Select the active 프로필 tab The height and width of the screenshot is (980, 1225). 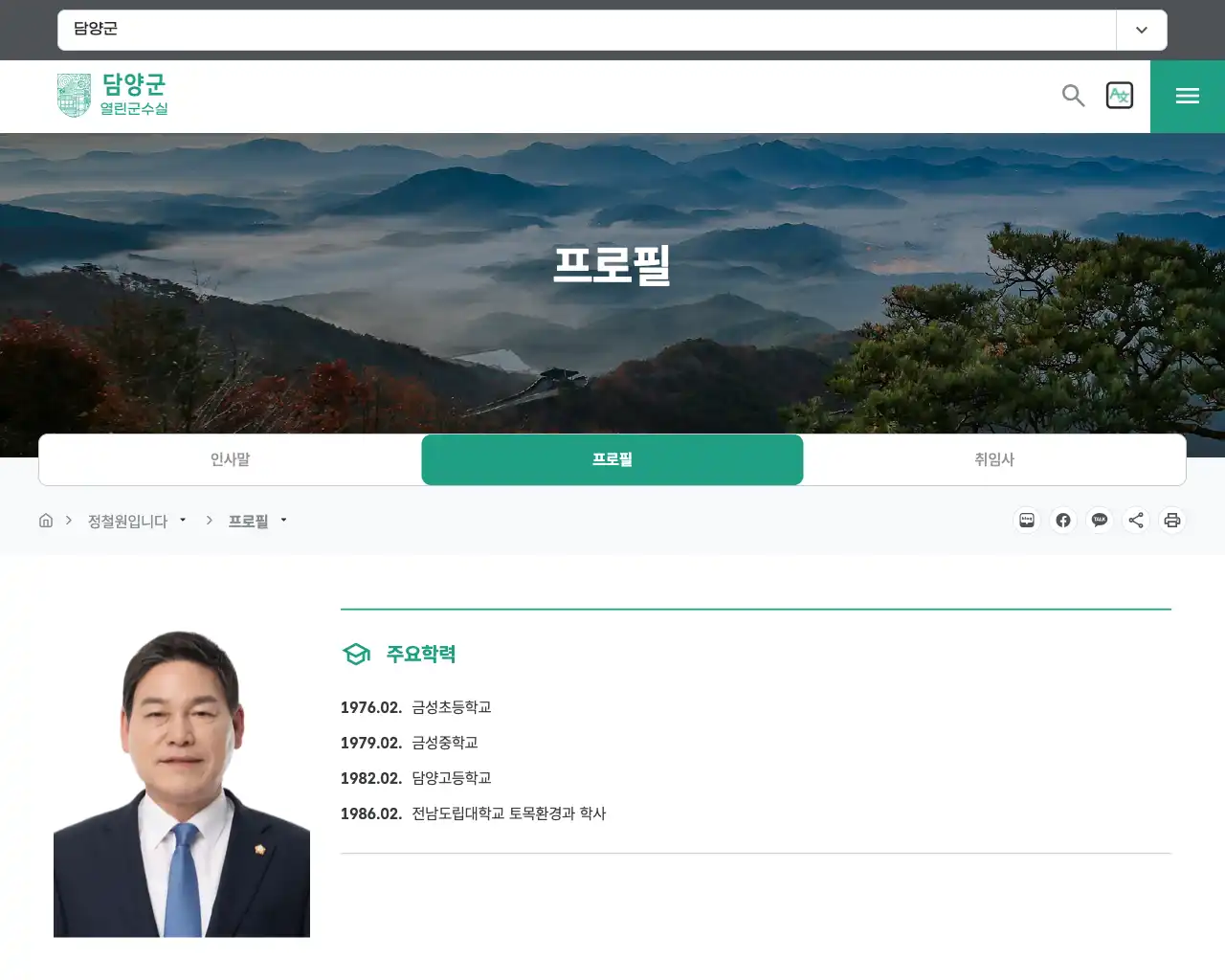(612, 459)
